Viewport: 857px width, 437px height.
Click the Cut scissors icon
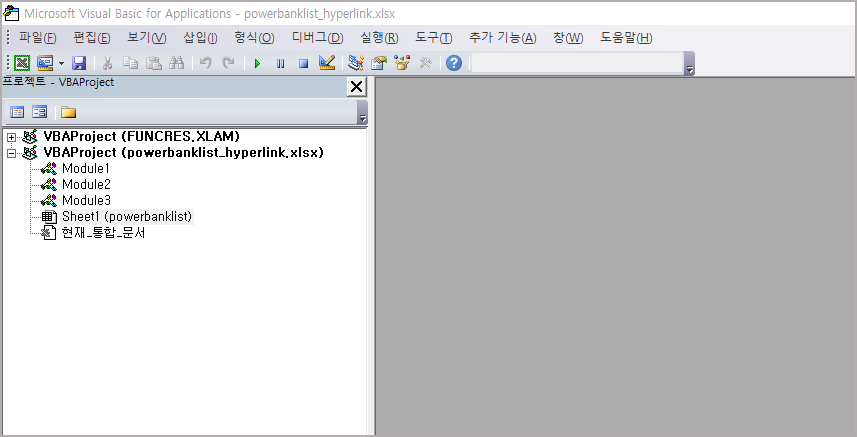click(x=108, y=63)
